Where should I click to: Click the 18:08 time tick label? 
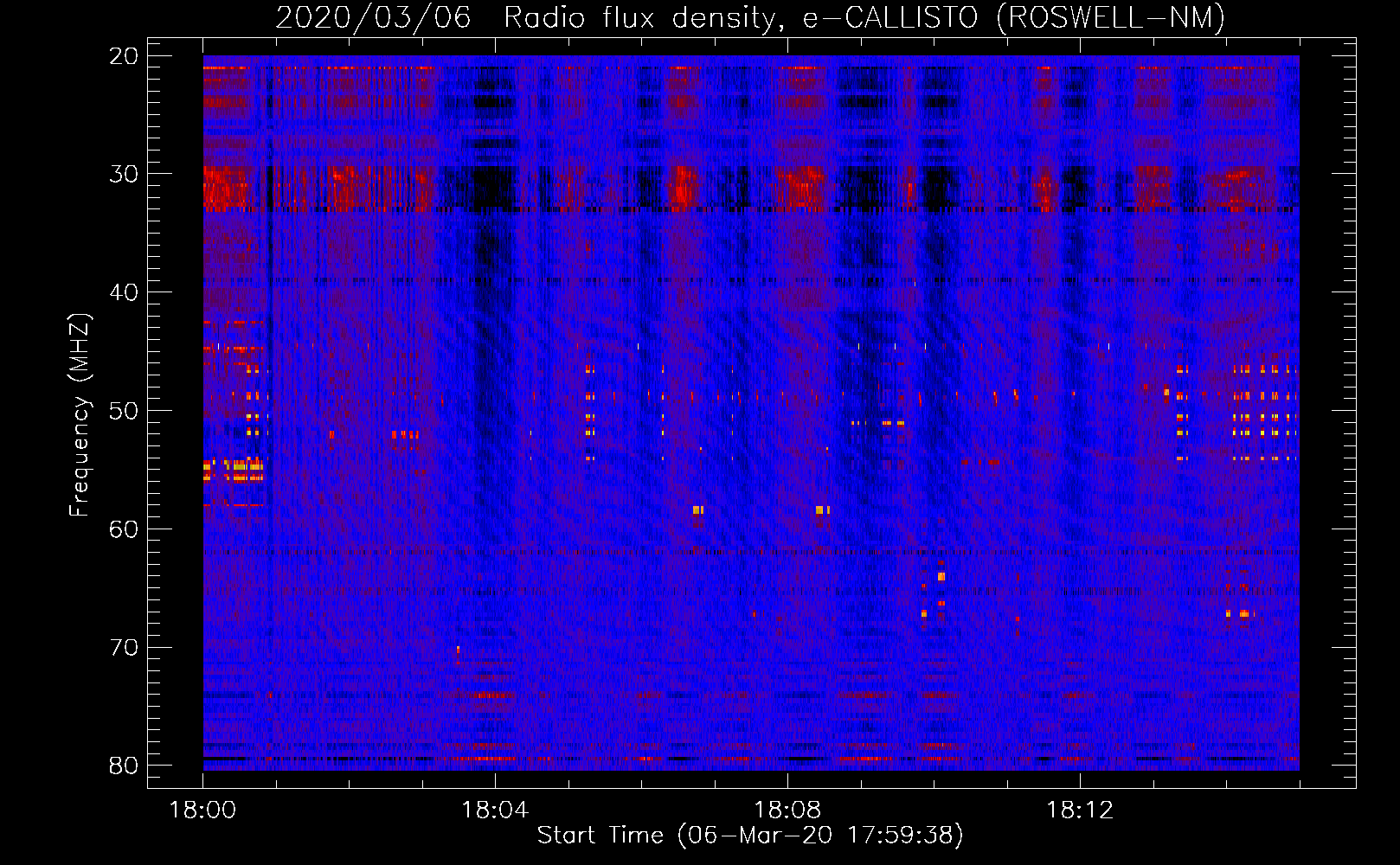[x=787, y=811]
